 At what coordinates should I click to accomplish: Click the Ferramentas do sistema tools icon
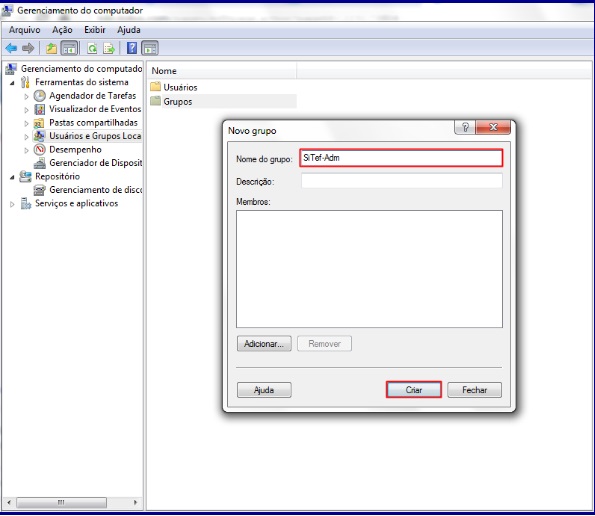(25, 82)
